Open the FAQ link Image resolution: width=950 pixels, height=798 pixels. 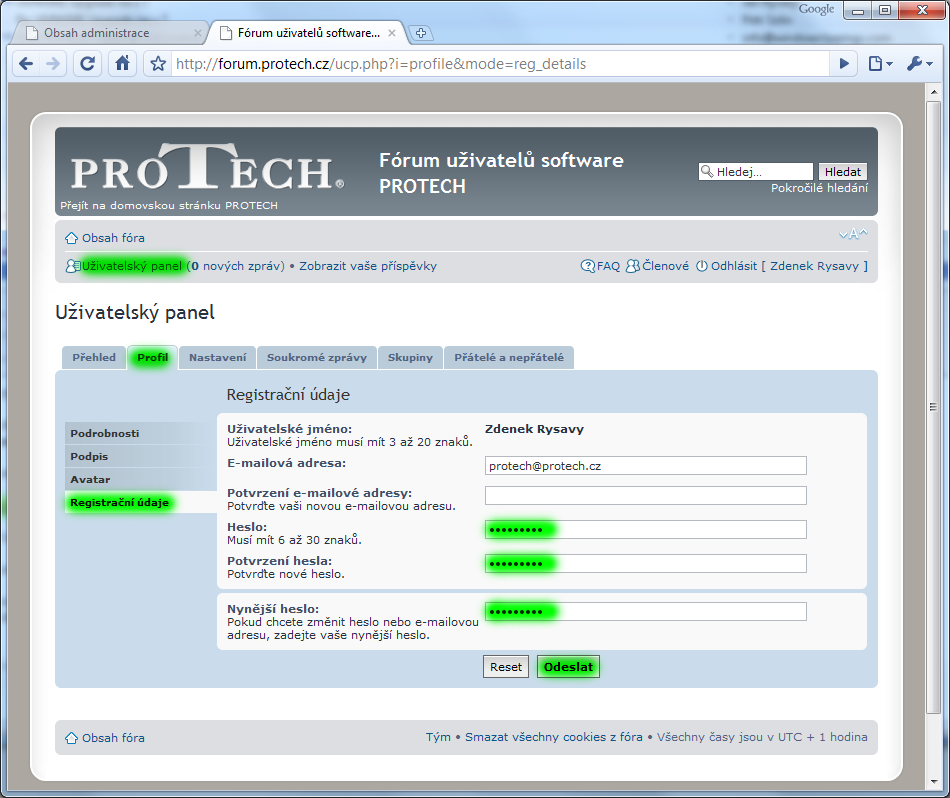tap(608, 266)
